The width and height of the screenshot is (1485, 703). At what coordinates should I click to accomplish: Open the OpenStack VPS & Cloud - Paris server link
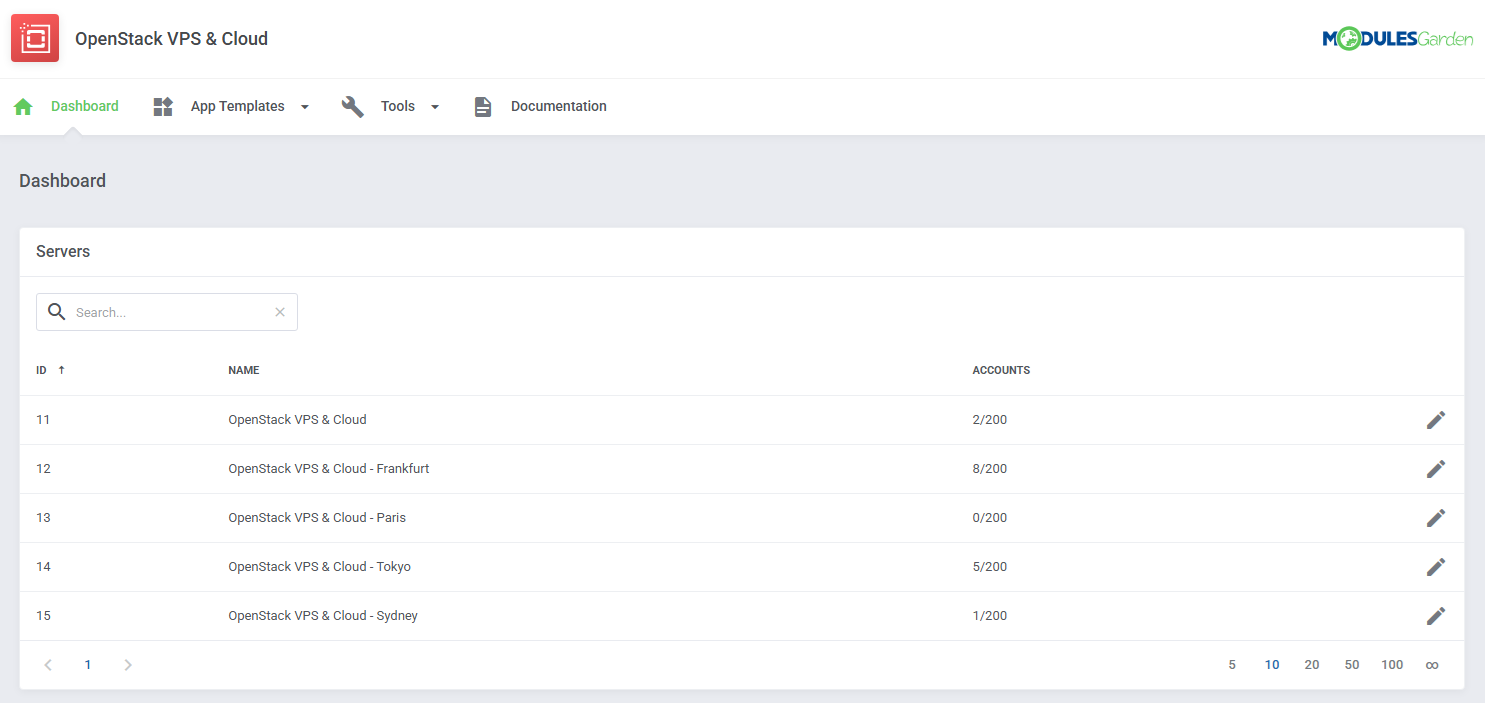pyautogui.click(x=317, y=517)
